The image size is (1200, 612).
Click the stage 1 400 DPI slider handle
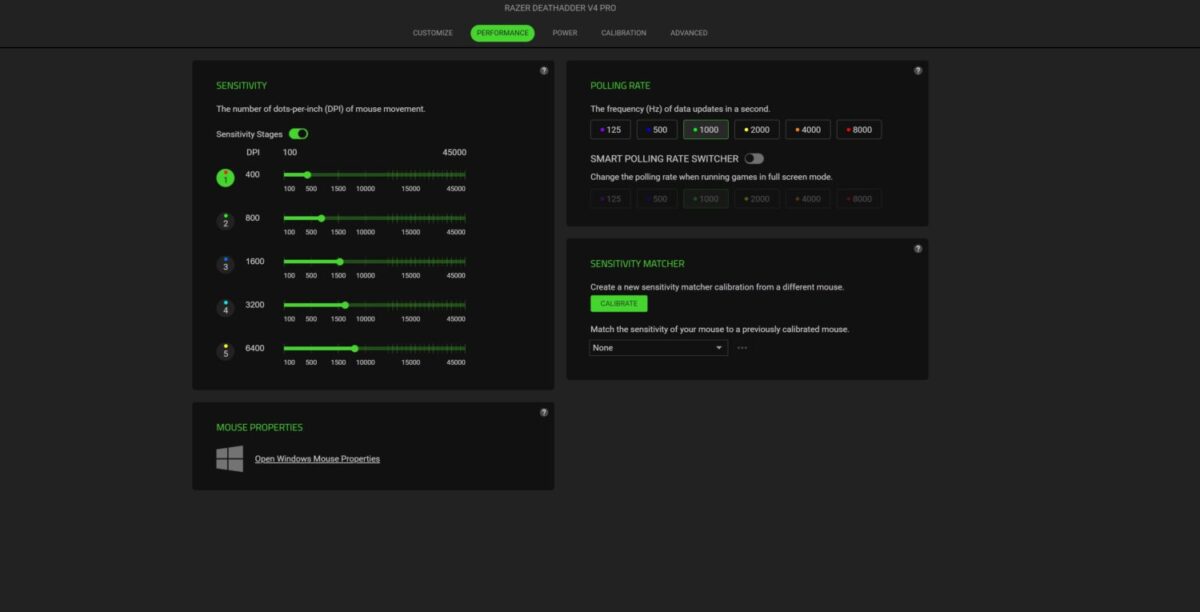307,175
